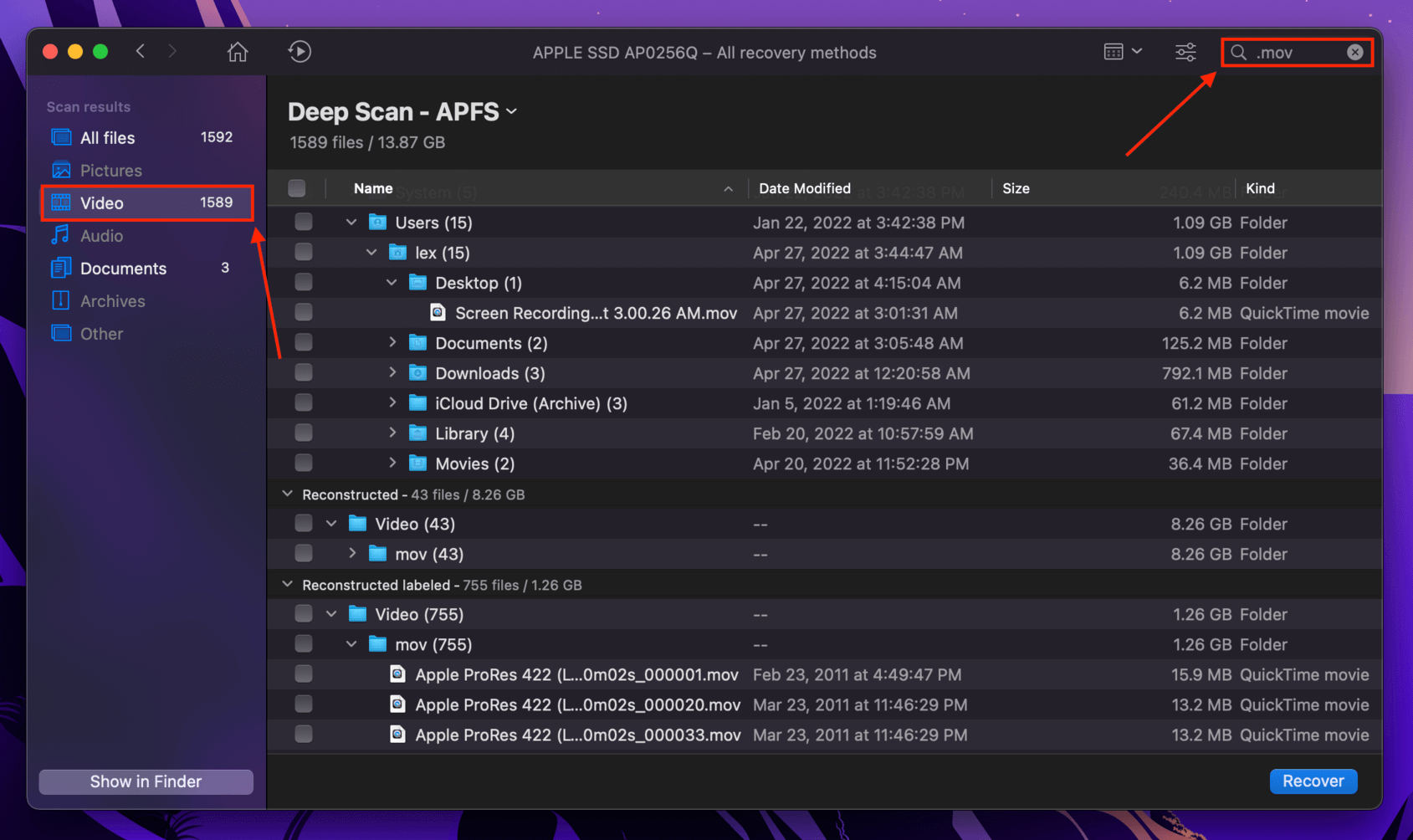Open the filter settings sliders icon
The image size is (1413, 840).
[1185, 52]
